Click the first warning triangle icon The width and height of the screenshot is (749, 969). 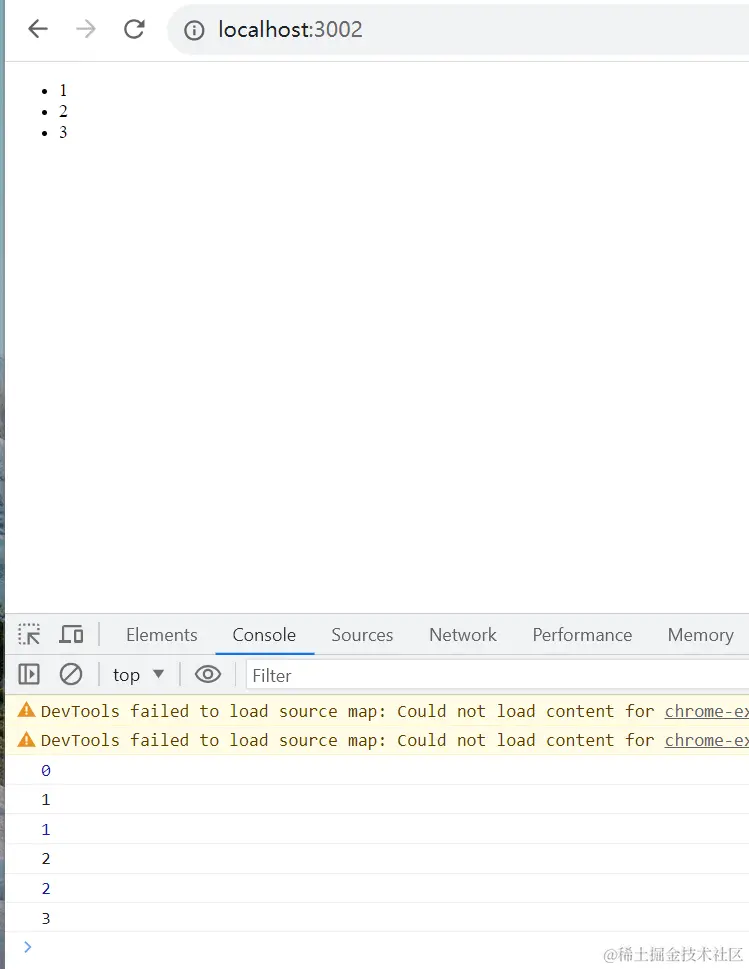[27, 709]
